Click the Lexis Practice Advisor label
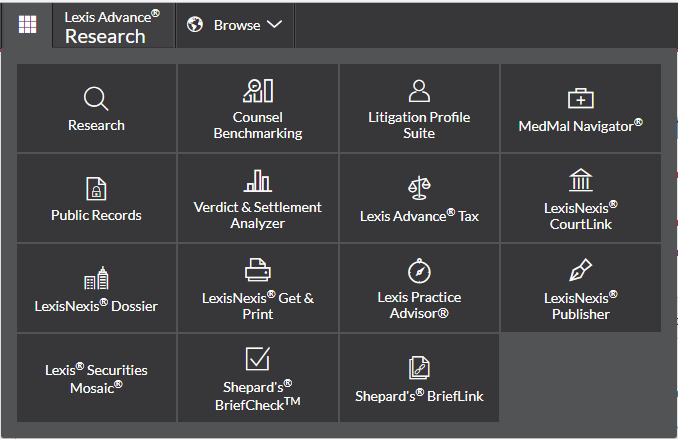 click(x=419, y=305)
